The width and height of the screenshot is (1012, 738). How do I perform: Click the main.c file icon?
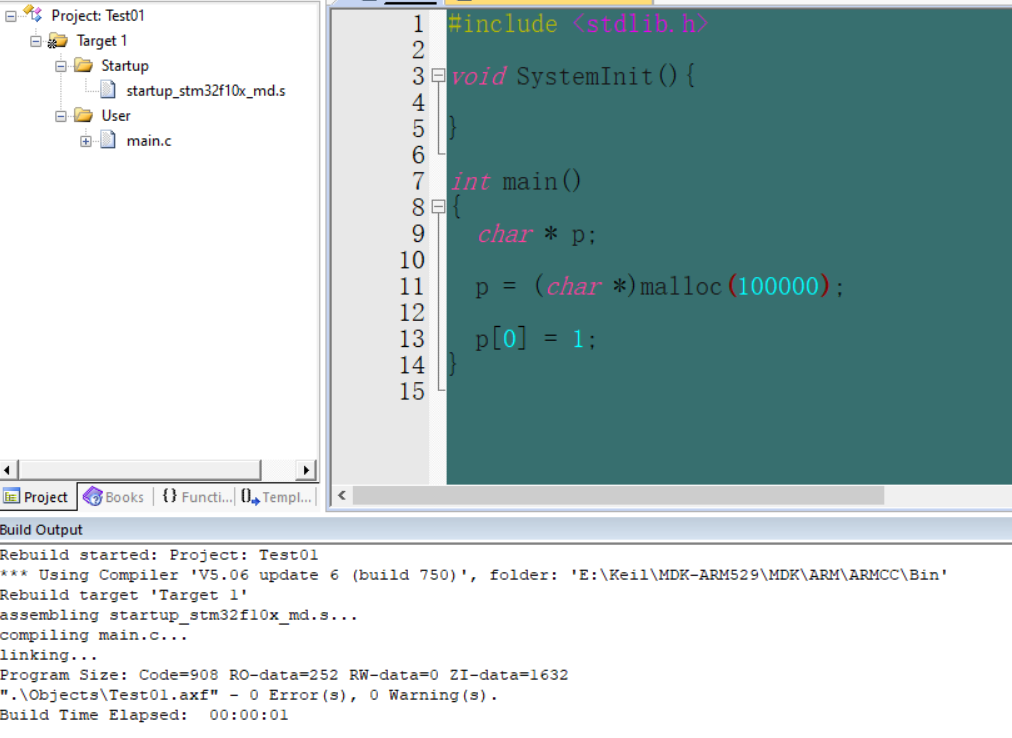click(106, 140)
